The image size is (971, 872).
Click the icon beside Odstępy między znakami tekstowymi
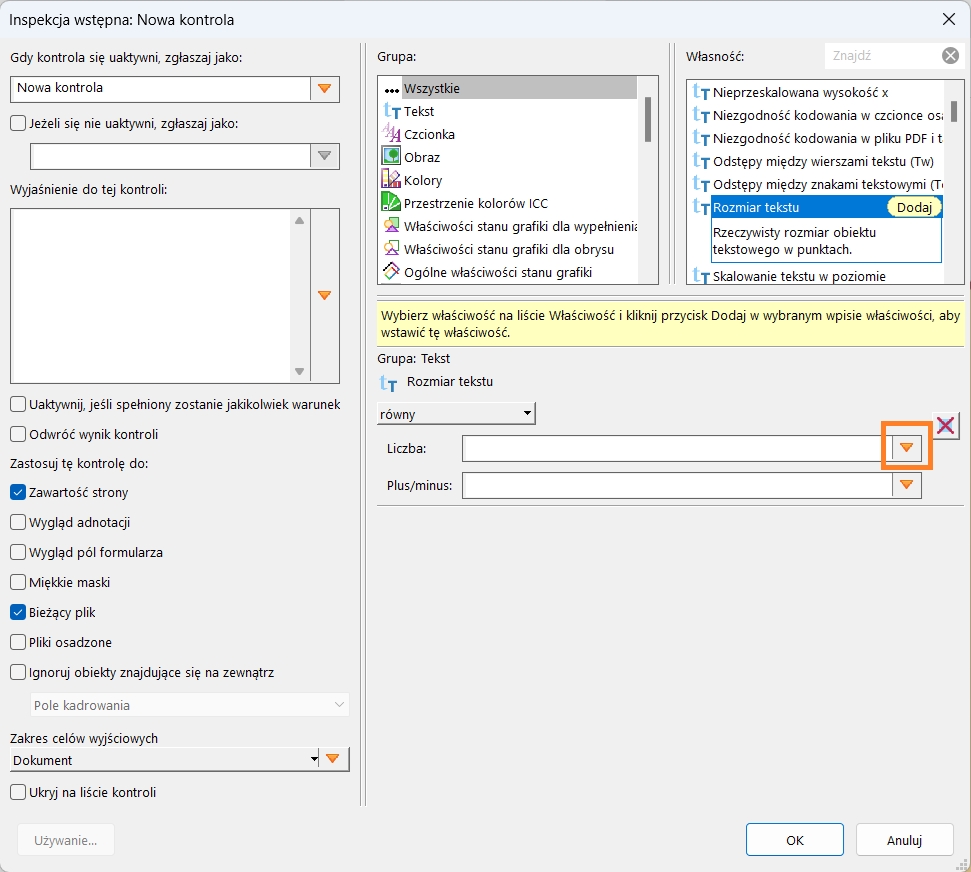pos(701,184)
